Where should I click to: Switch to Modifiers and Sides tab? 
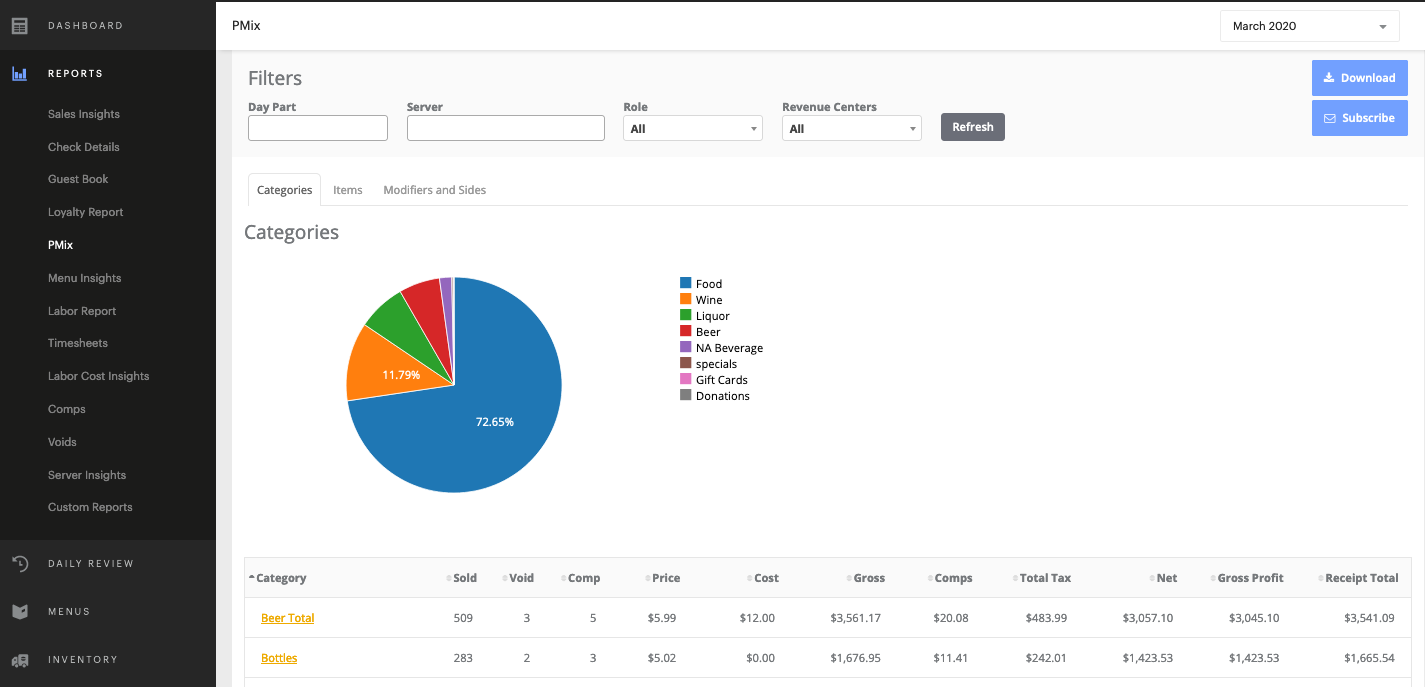(x=434, y=190)
